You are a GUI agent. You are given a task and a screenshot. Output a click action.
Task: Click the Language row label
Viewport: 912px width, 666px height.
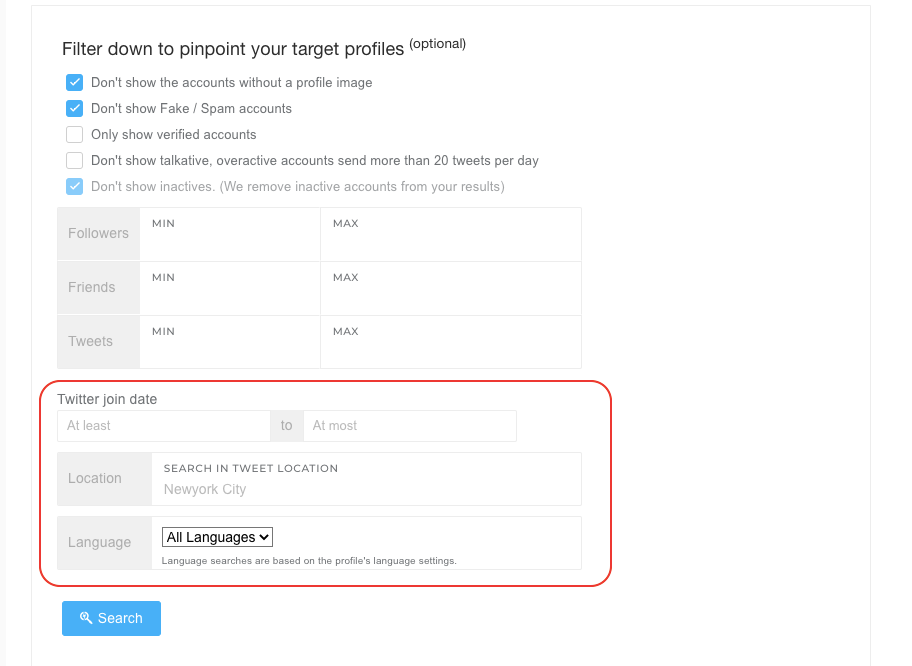[x=100, y=541]
